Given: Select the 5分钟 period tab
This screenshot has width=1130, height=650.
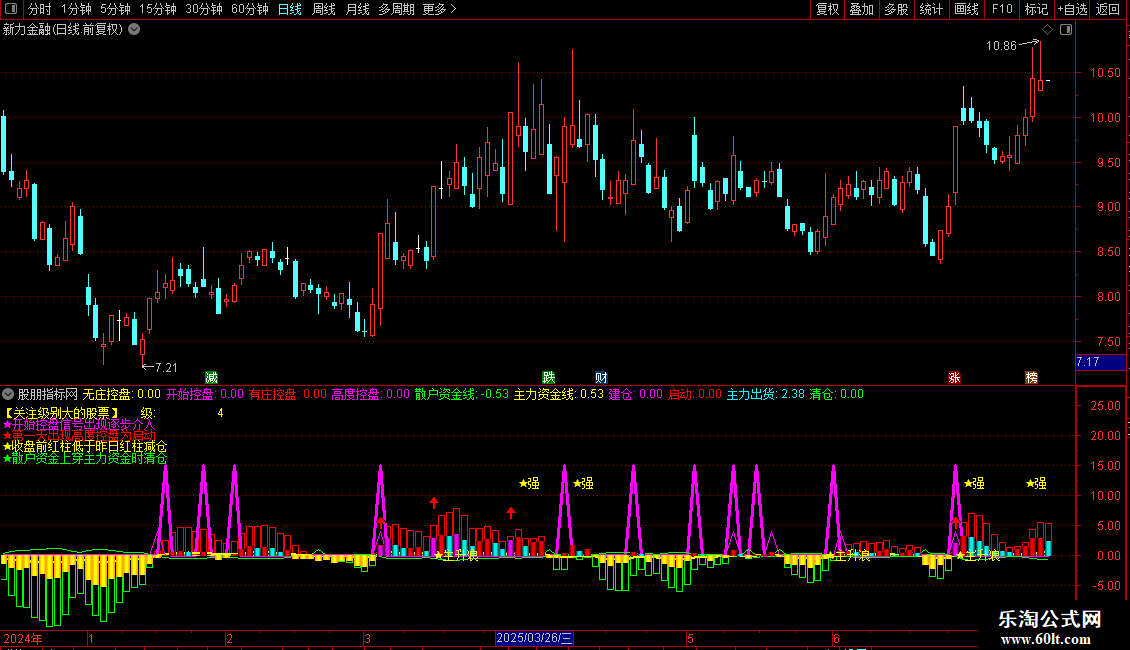Looking at the screenshot, I should (x=115, y=9).
